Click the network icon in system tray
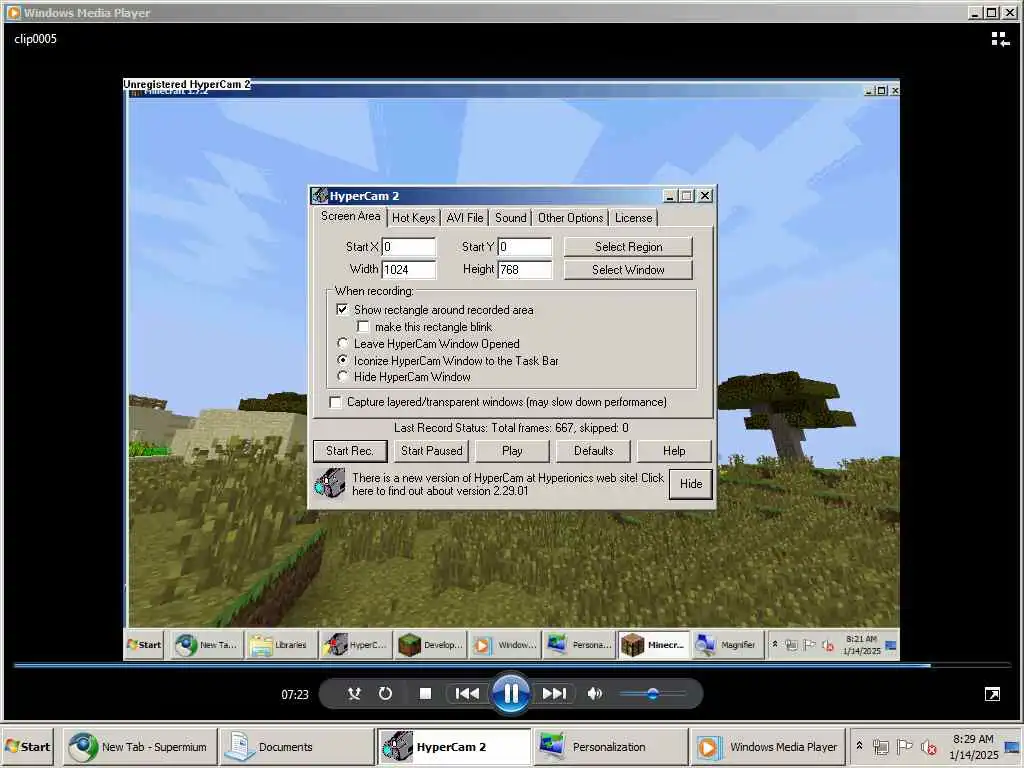The width and height of the screenshot is (1024, 768). click(881, 746)
